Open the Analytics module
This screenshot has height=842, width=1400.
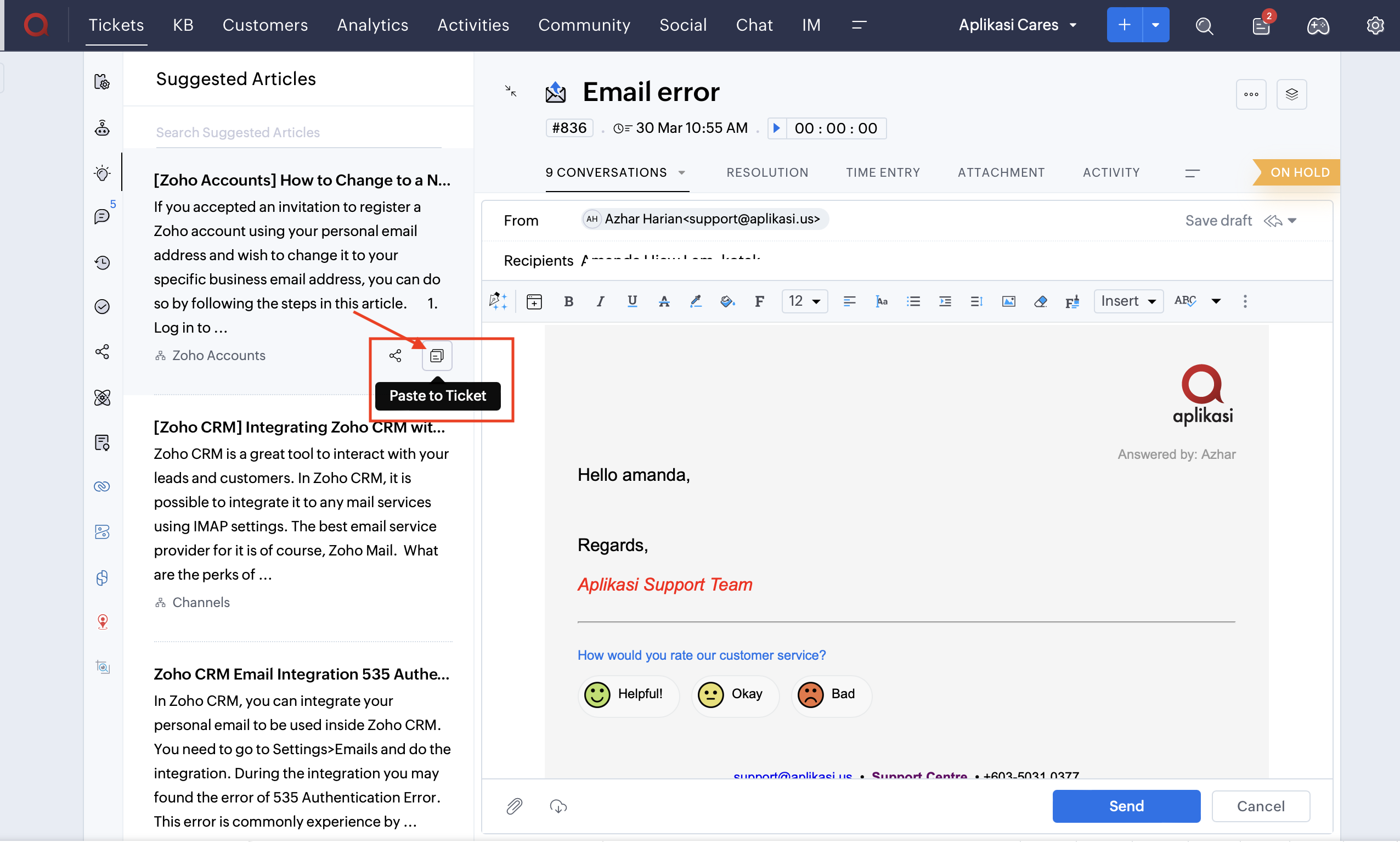click(372, 25)
